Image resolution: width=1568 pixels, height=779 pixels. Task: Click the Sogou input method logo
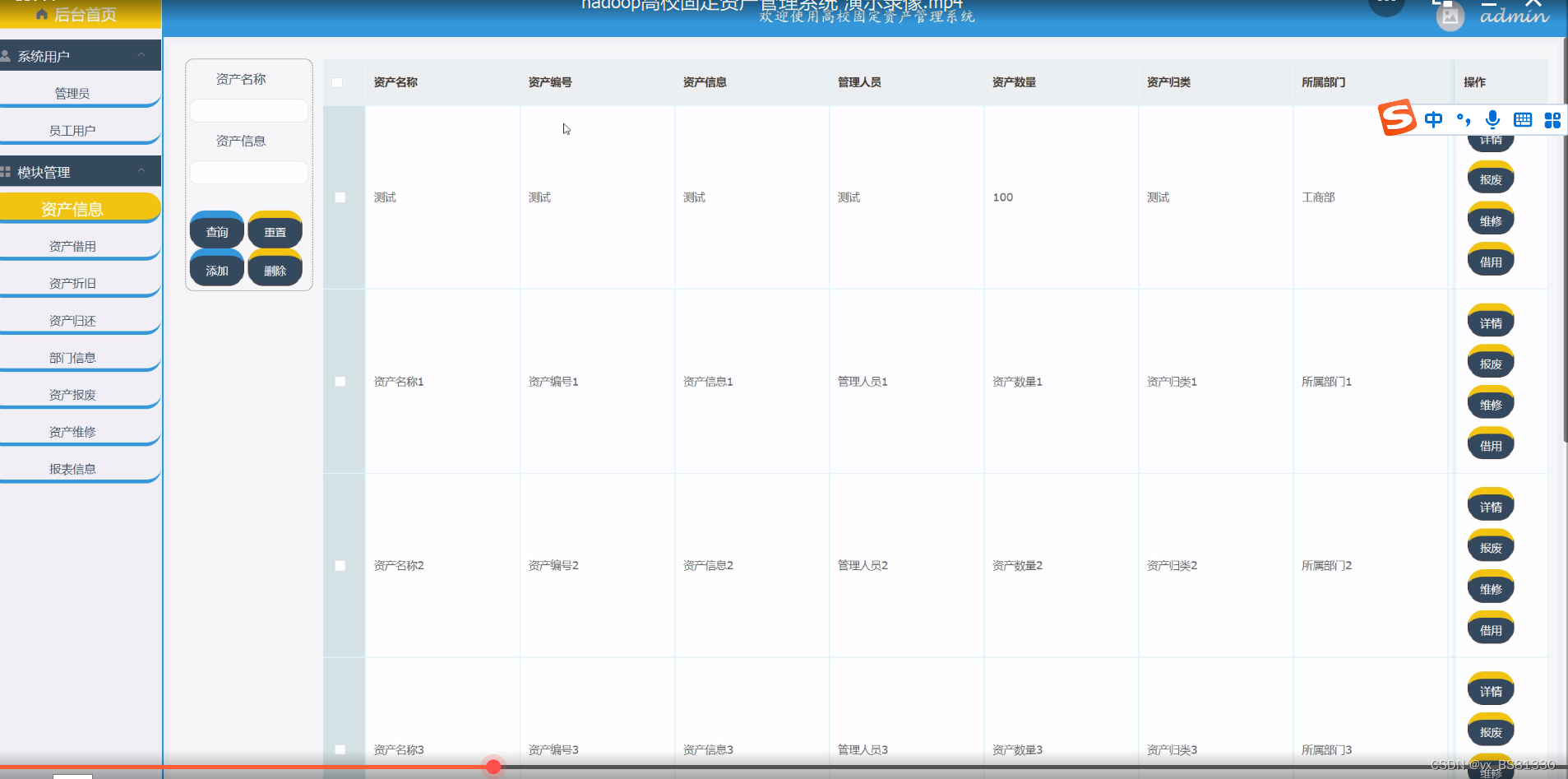click(1397, 118)
